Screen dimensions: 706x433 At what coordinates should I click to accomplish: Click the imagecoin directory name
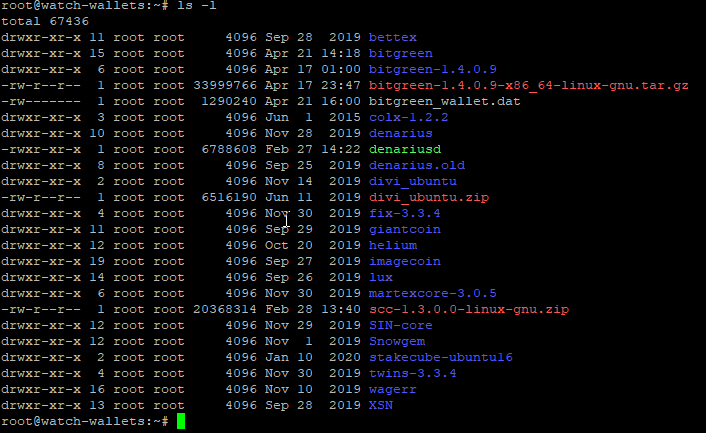404,261
